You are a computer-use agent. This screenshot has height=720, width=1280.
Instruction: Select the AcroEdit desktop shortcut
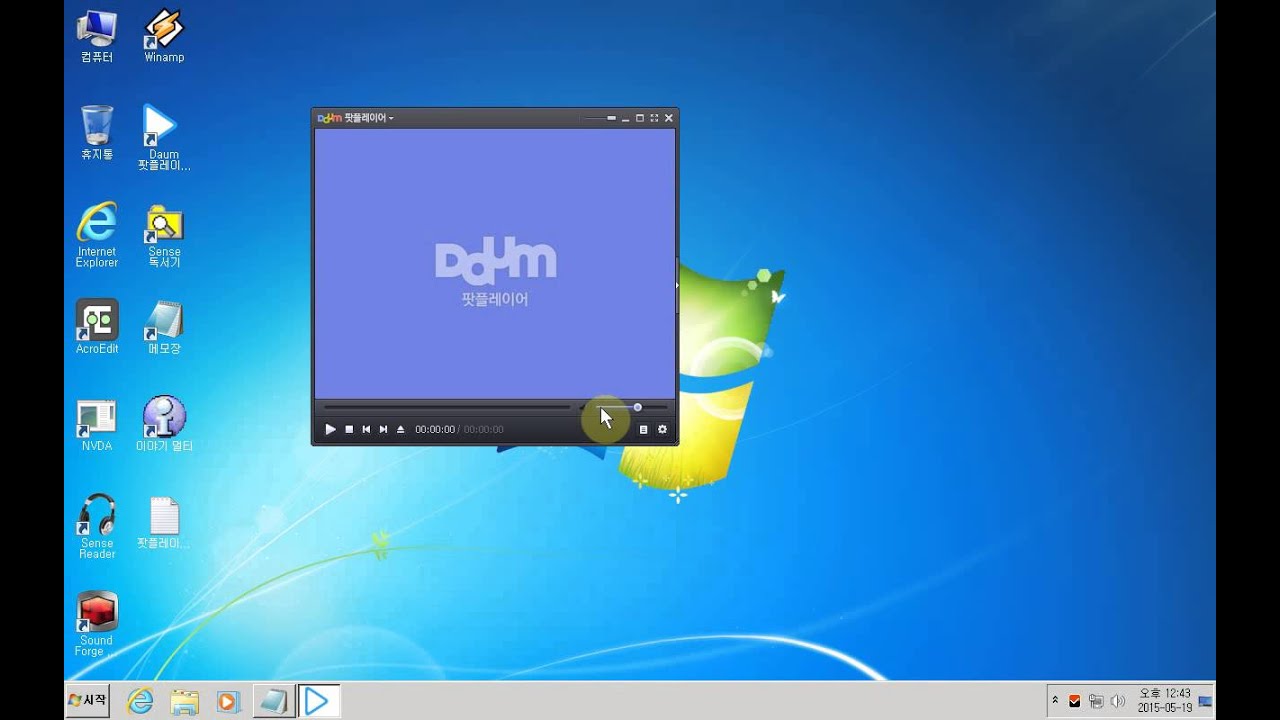click(x=97, y=327)
